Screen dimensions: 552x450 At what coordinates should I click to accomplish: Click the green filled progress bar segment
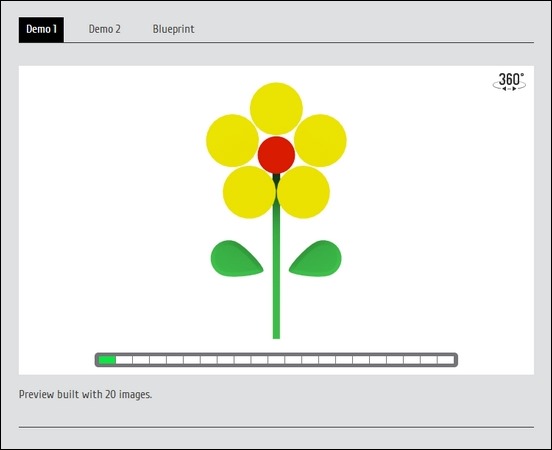(x=107, y=360)
